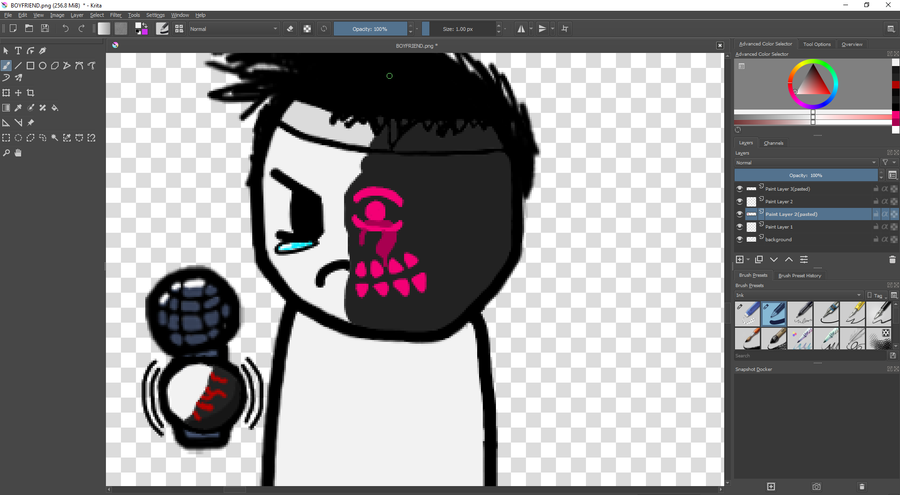Duplicate the layer using toolbar icon

tap(759, 260)
